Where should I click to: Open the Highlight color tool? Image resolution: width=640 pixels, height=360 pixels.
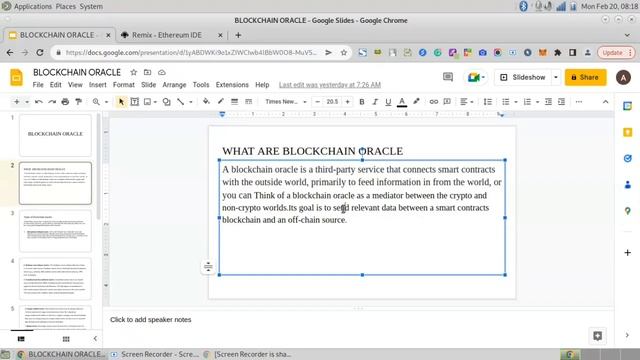point(416,102)
